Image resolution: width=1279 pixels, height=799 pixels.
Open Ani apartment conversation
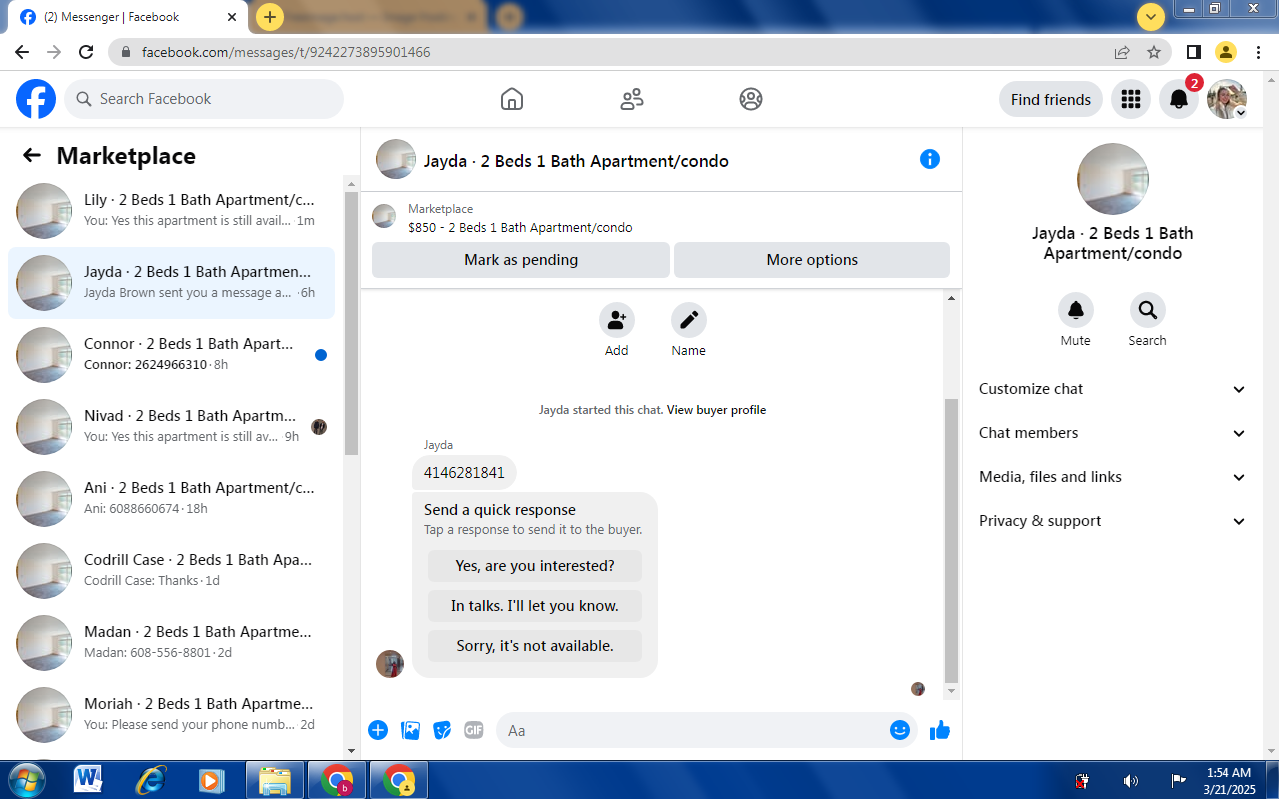(172, 499)
